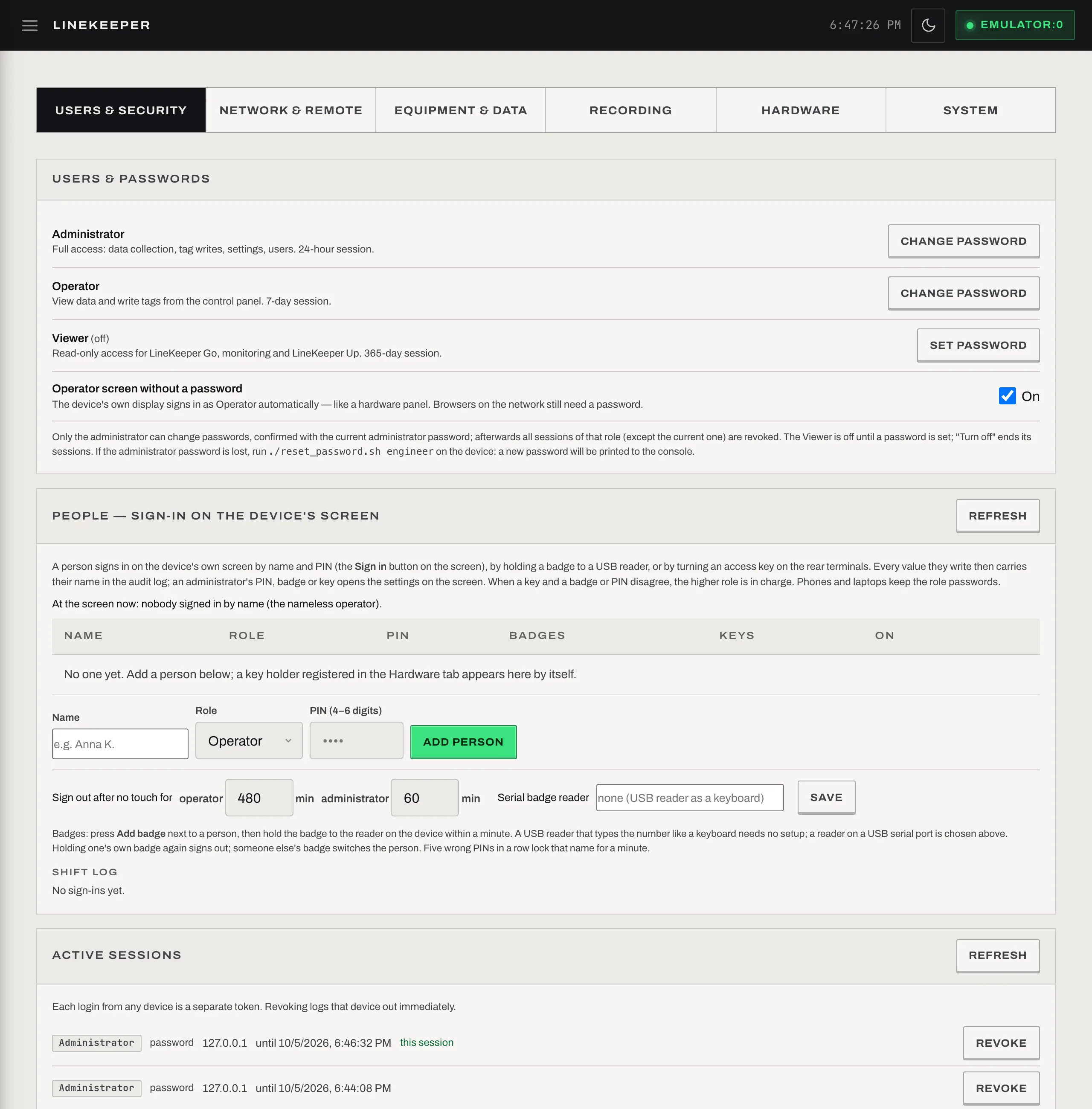
Task: Select the Users & Security tab
Action: point(121,110)
